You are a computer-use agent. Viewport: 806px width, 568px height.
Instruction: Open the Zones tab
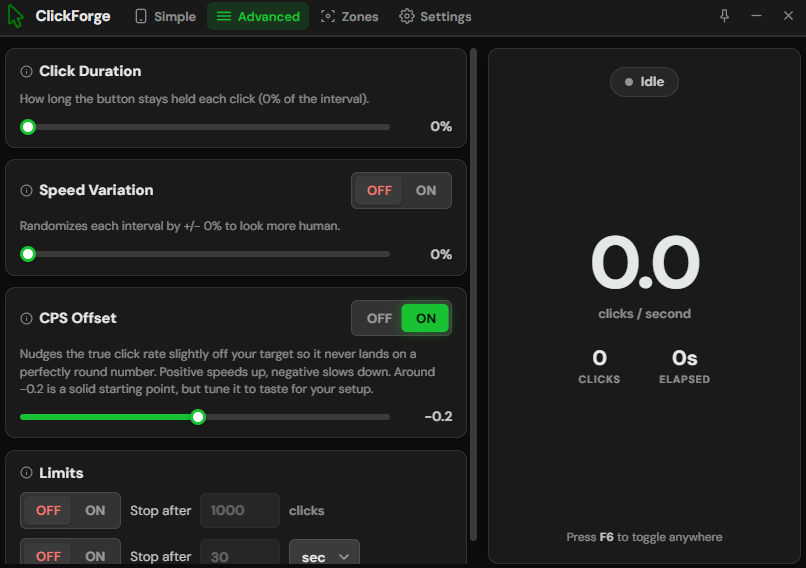(350, 16)
